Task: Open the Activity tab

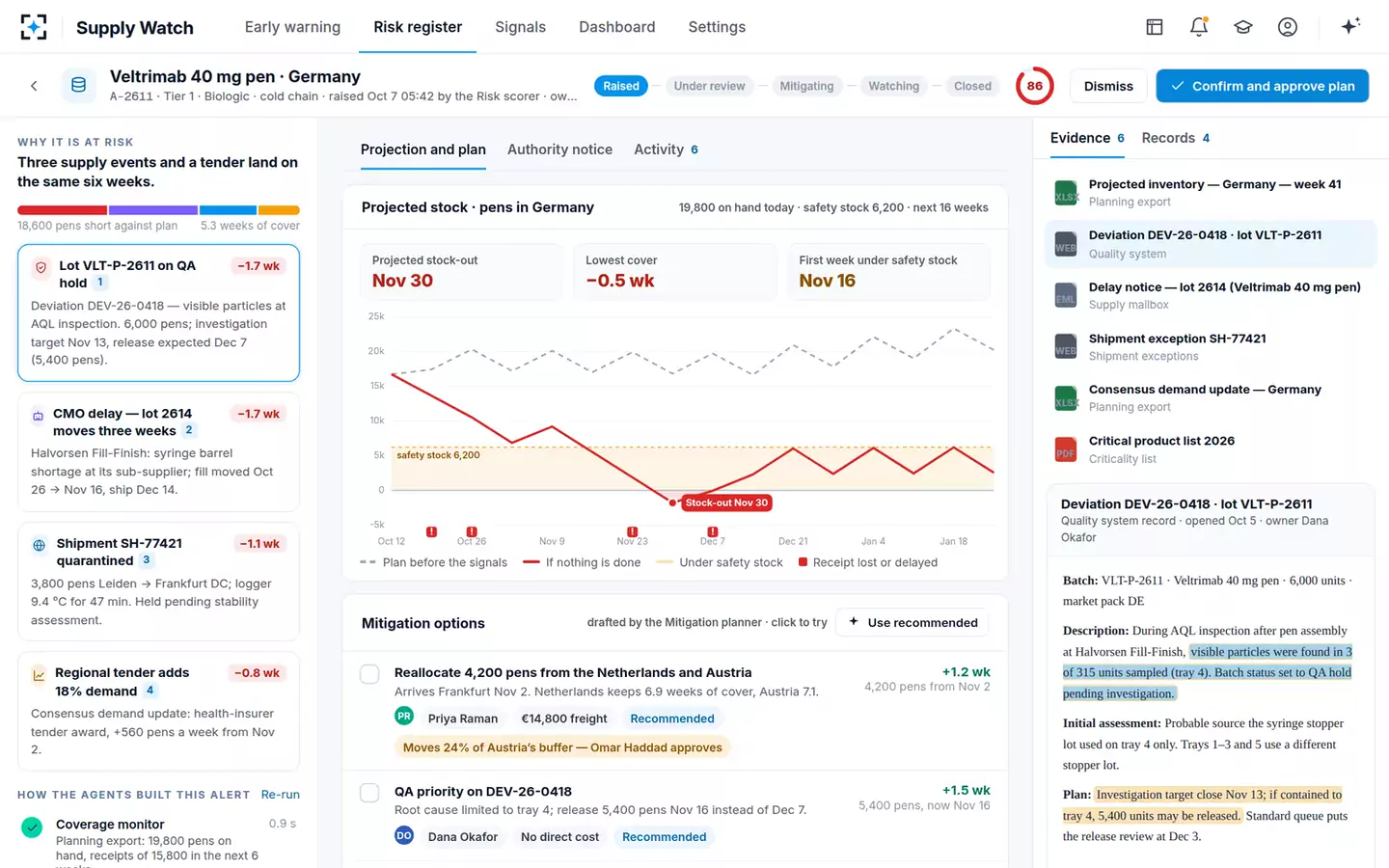Action: pos(667,149)
